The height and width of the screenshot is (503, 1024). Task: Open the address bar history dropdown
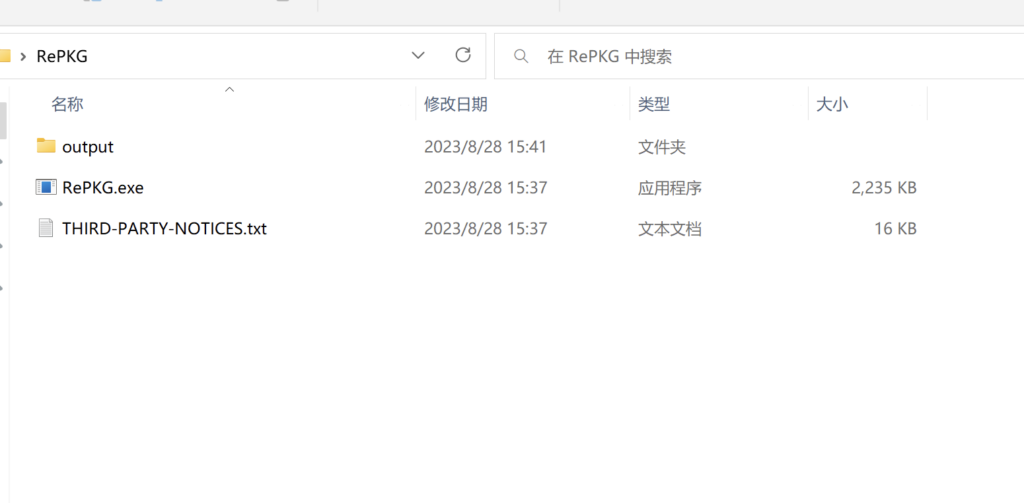click(x=418, y=56)
